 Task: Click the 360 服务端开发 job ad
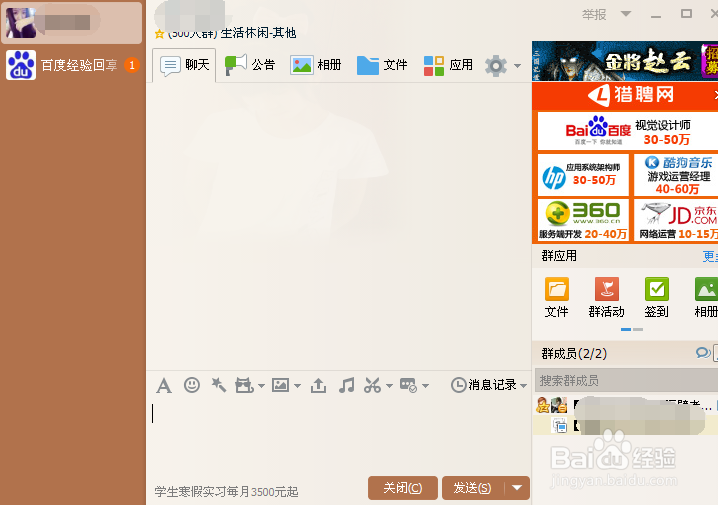583,220
